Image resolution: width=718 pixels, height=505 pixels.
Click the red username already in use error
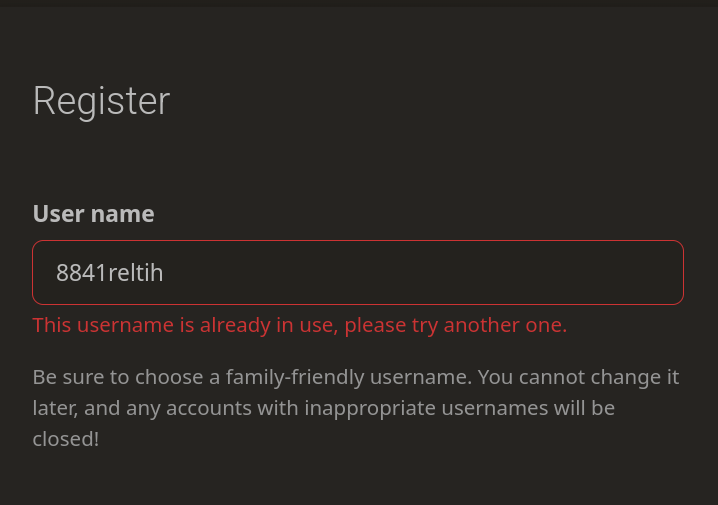(x=300, y=325)
